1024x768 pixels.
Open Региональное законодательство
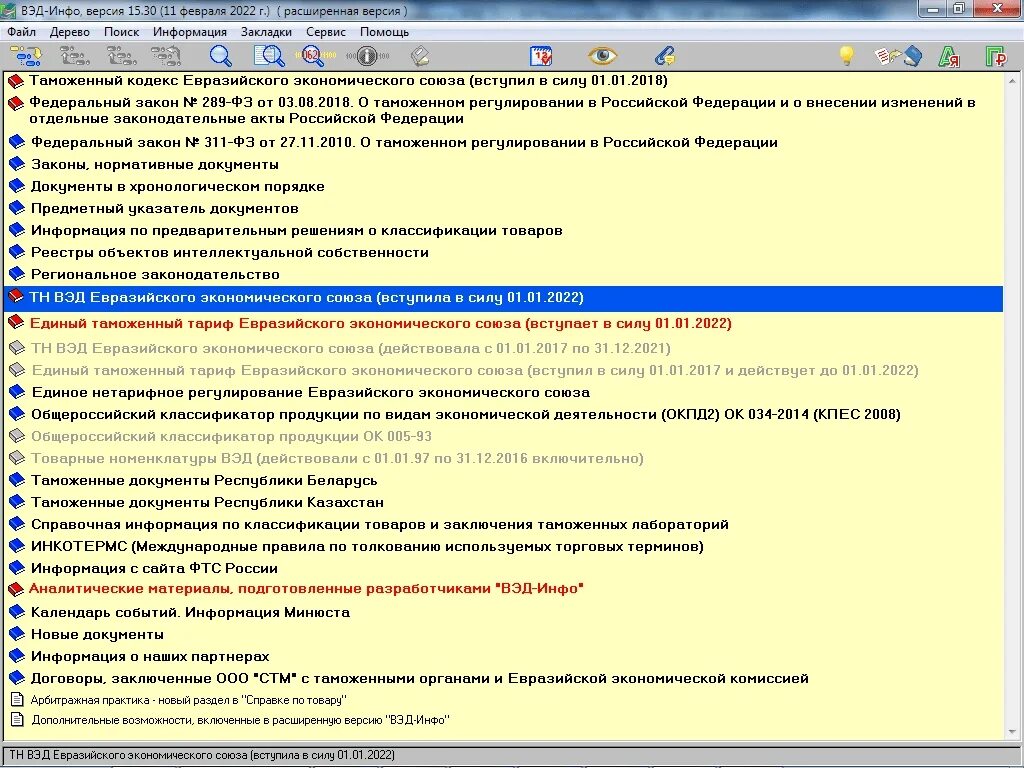pyautogui.click(x=155, y=275)
